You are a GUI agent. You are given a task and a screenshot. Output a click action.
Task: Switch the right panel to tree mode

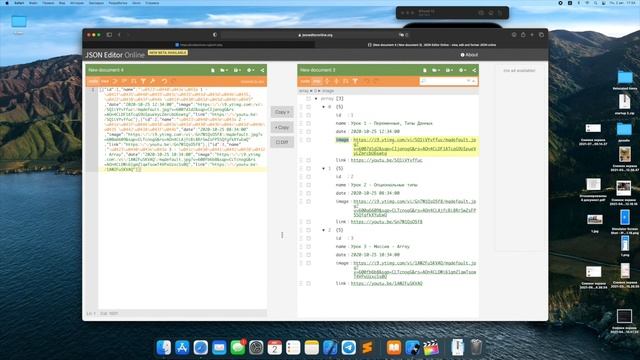coord(316,81)
